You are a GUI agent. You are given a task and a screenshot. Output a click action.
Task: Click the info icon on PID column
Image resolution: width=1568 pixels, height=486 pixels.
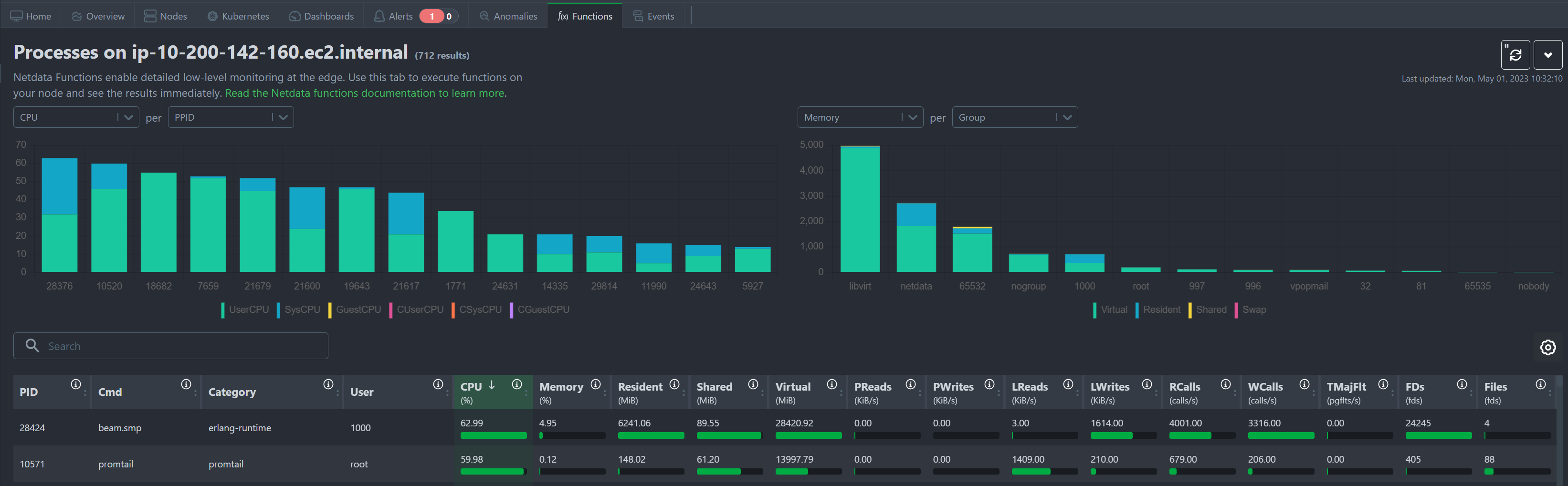pyautogui.click(x=75, y=384)
